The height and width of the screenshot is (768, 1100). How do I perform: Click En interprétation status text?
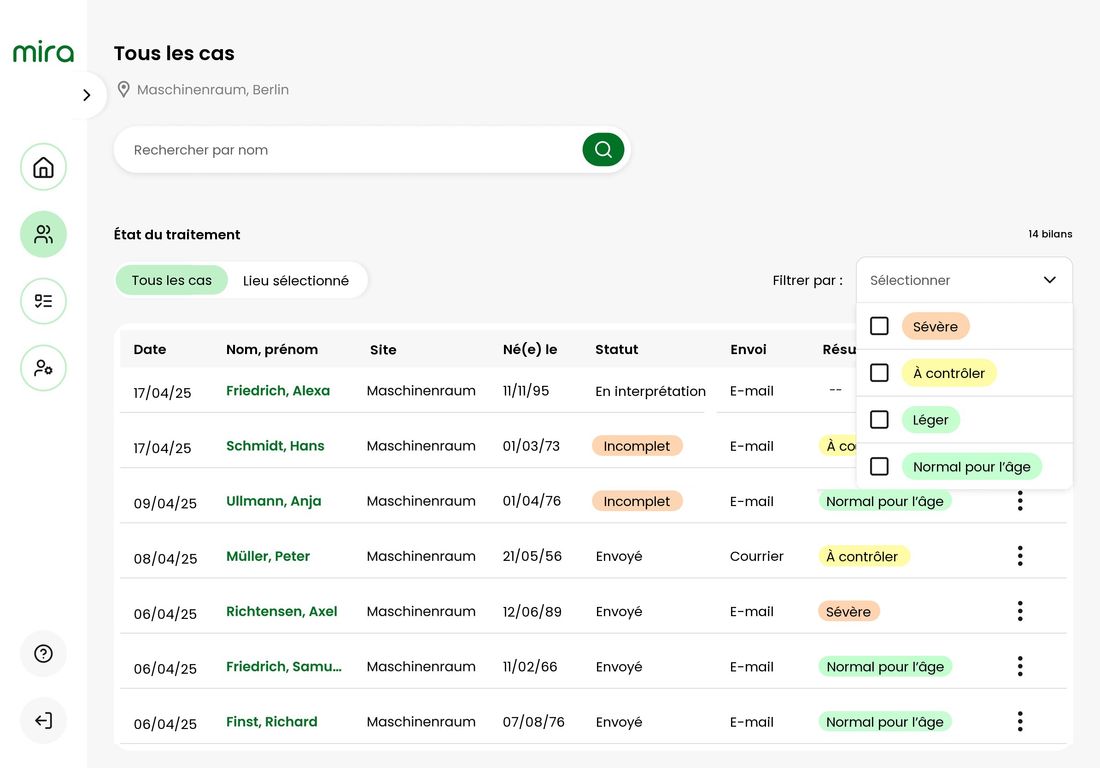point(650,391)
